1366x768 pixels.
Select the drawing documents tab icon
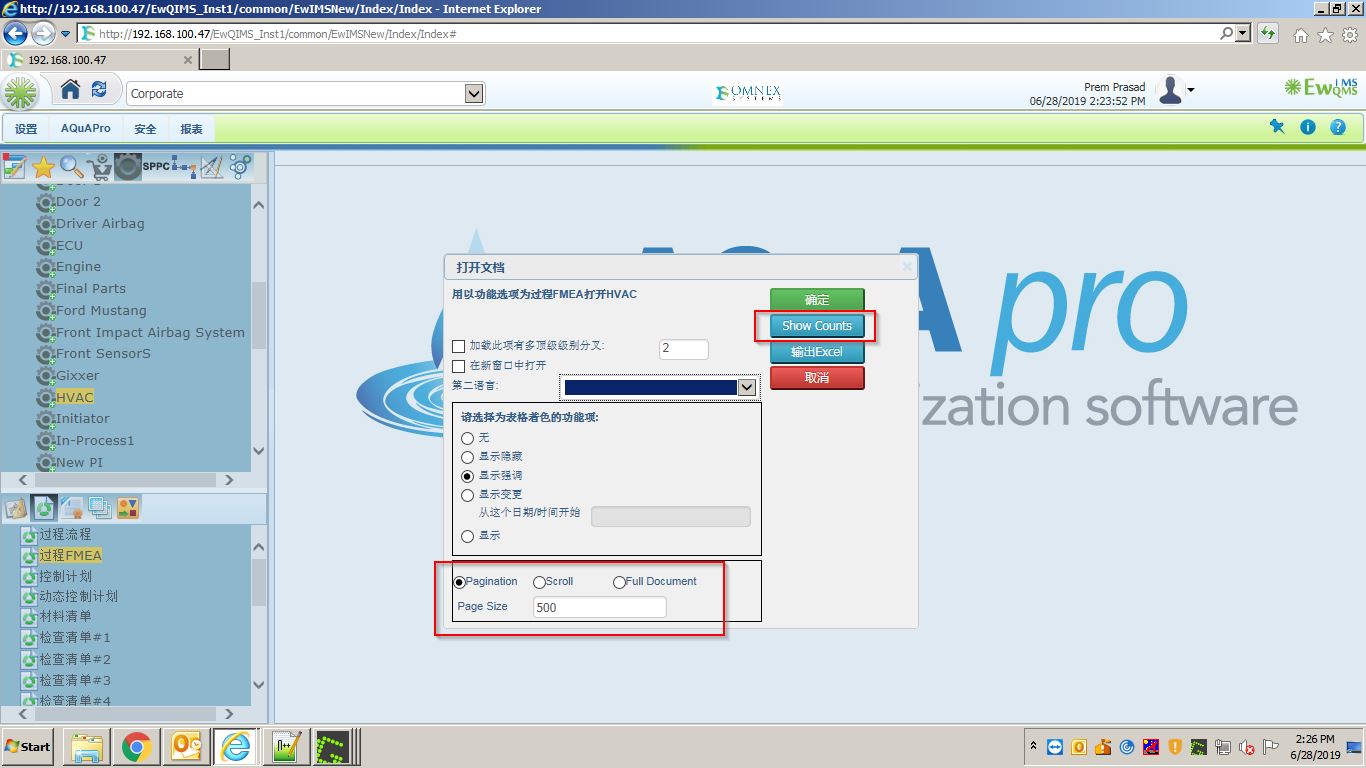(15, 508)
